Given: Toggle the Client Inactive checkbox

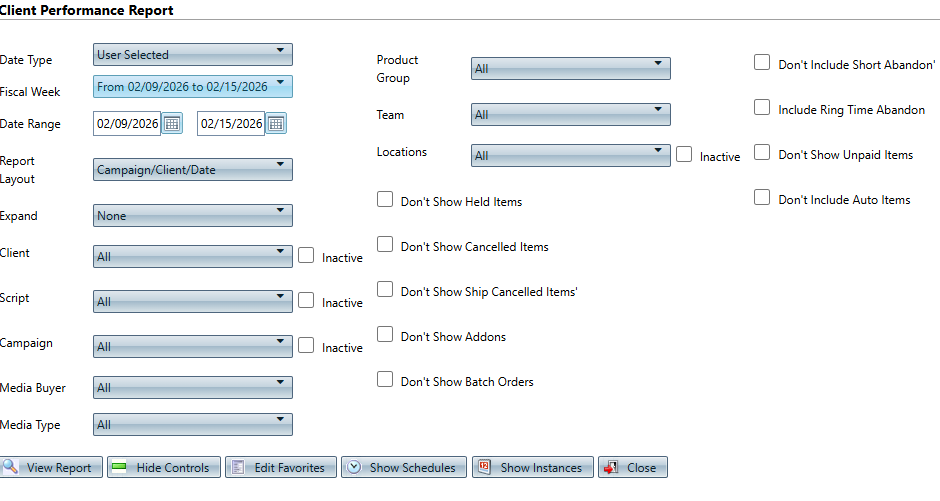Looking at the screenshot, I should tap(306, 256).
